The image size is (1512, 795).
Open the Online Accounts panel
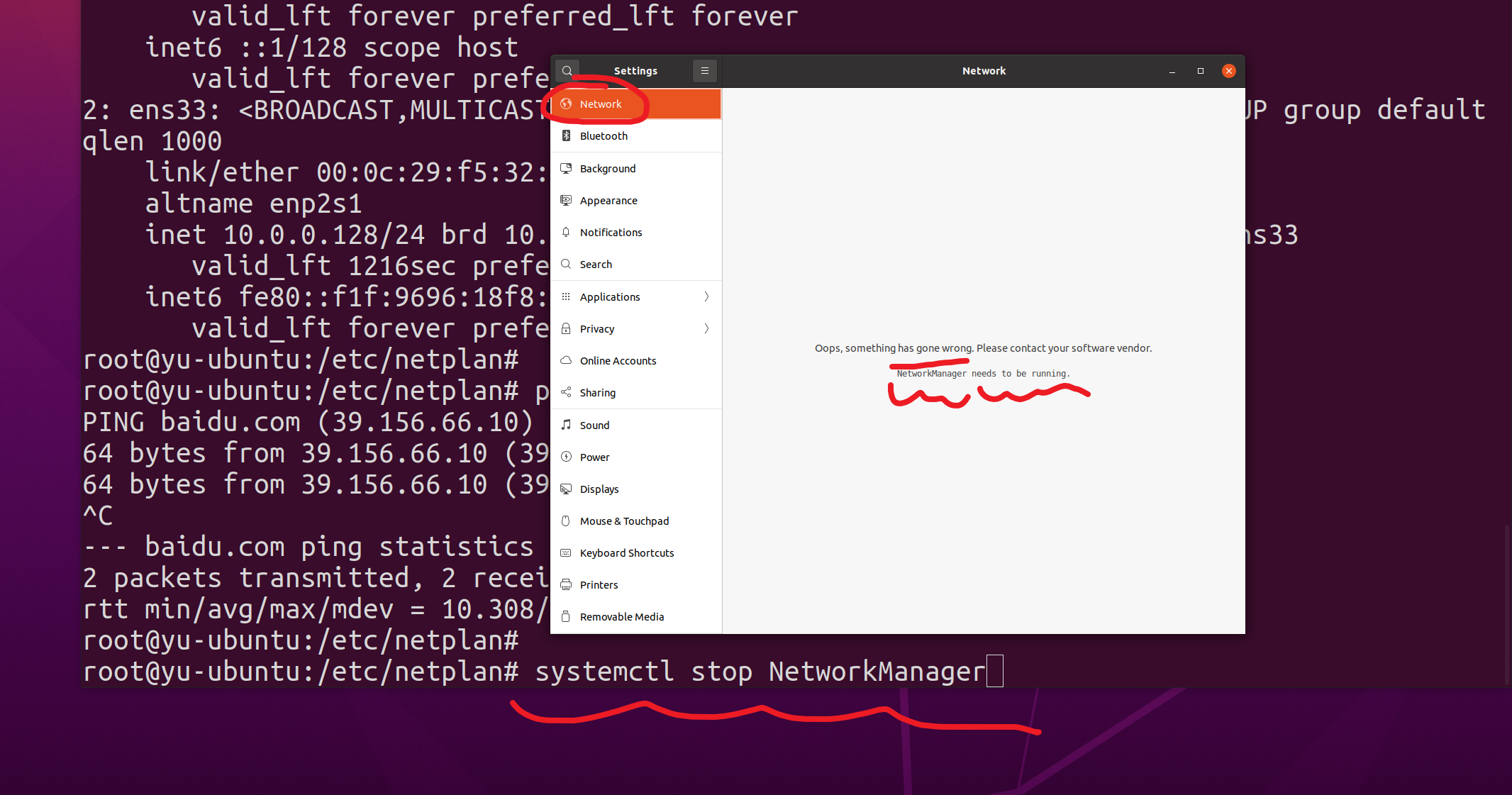636,361
